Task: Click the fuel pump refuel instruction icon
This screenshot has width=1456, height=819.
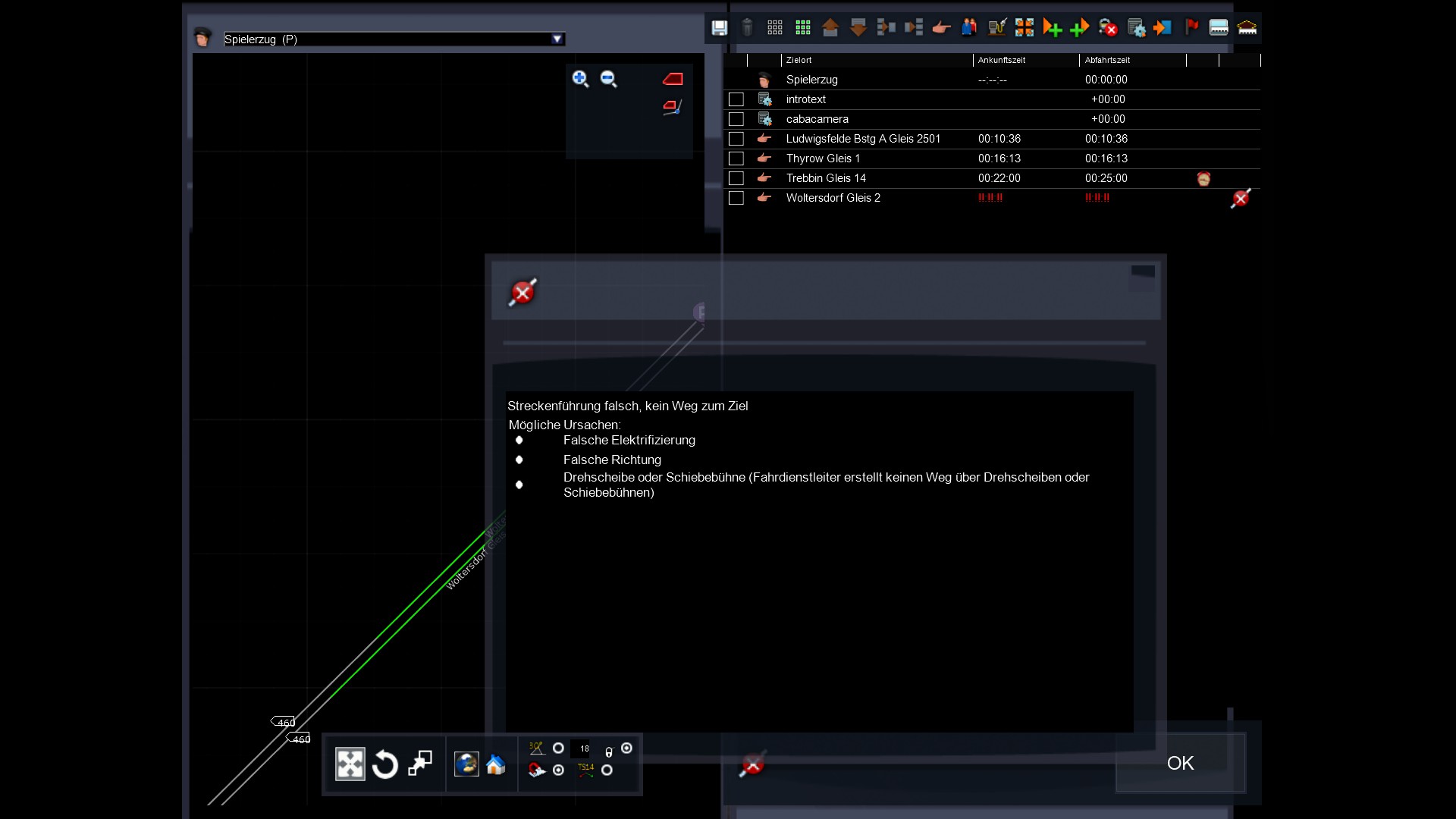Action: [x=997, y=28]
